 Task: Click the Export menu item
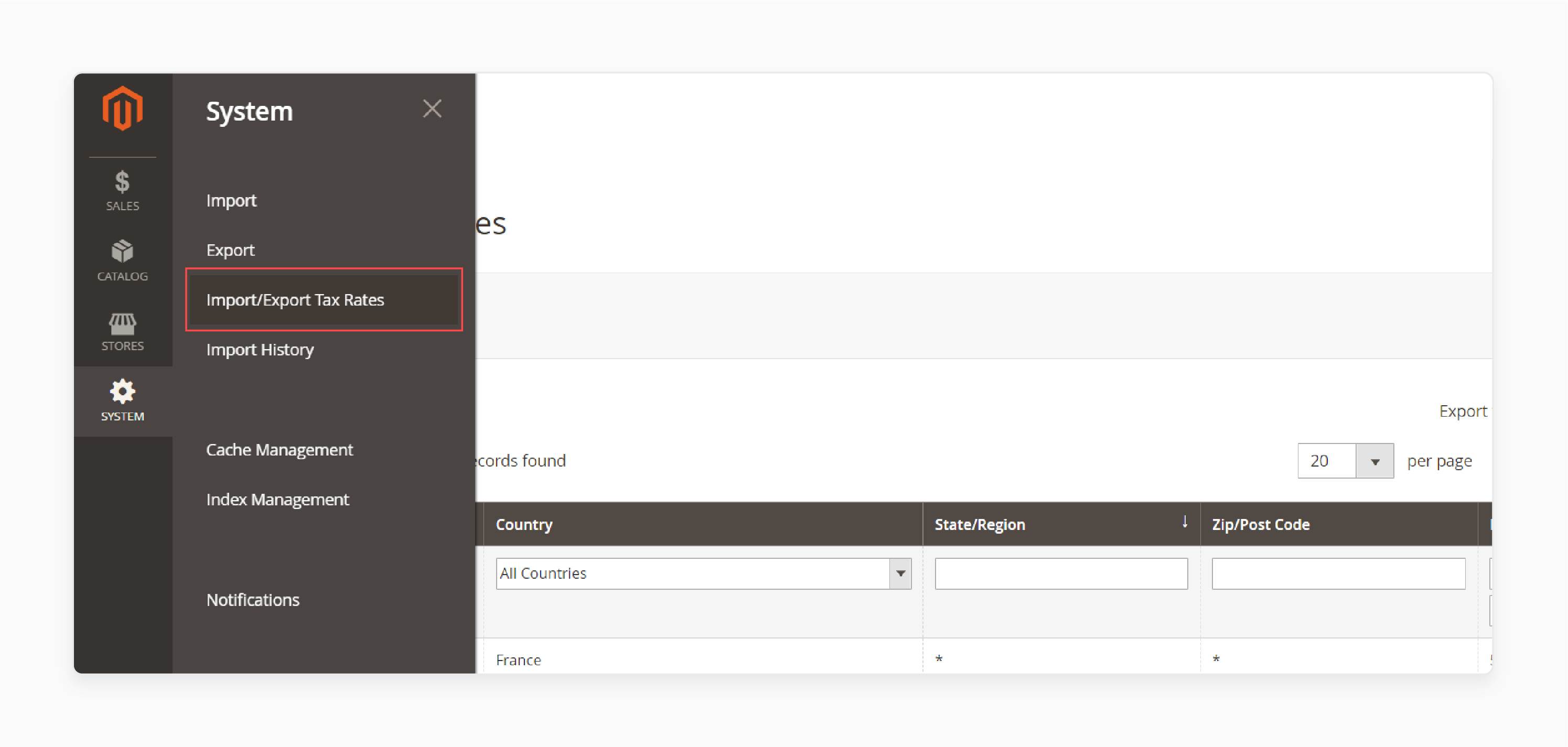231,249
